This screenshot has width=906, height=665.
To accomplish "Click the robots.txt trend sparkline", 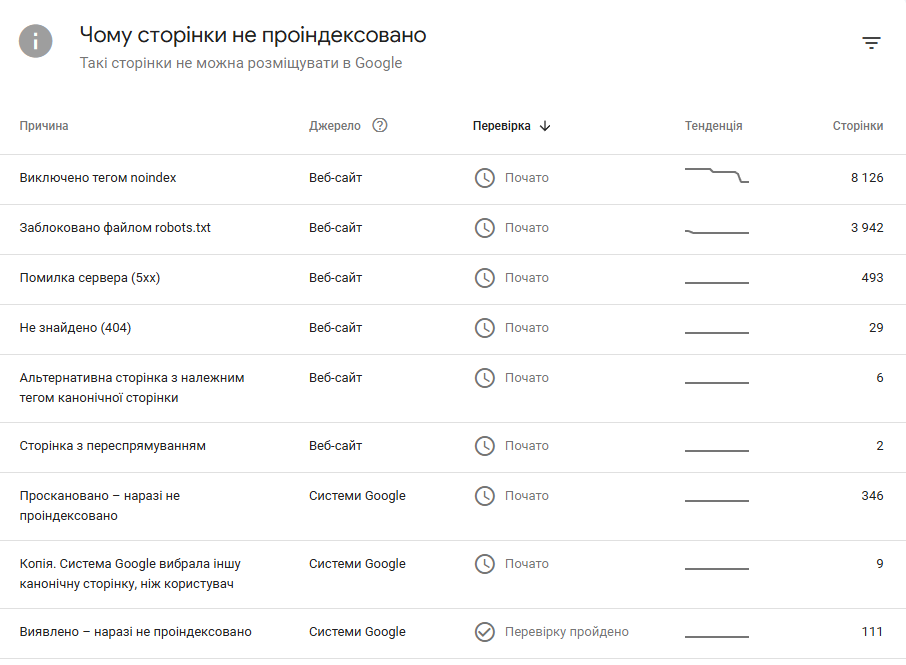I will click(716, 231).
